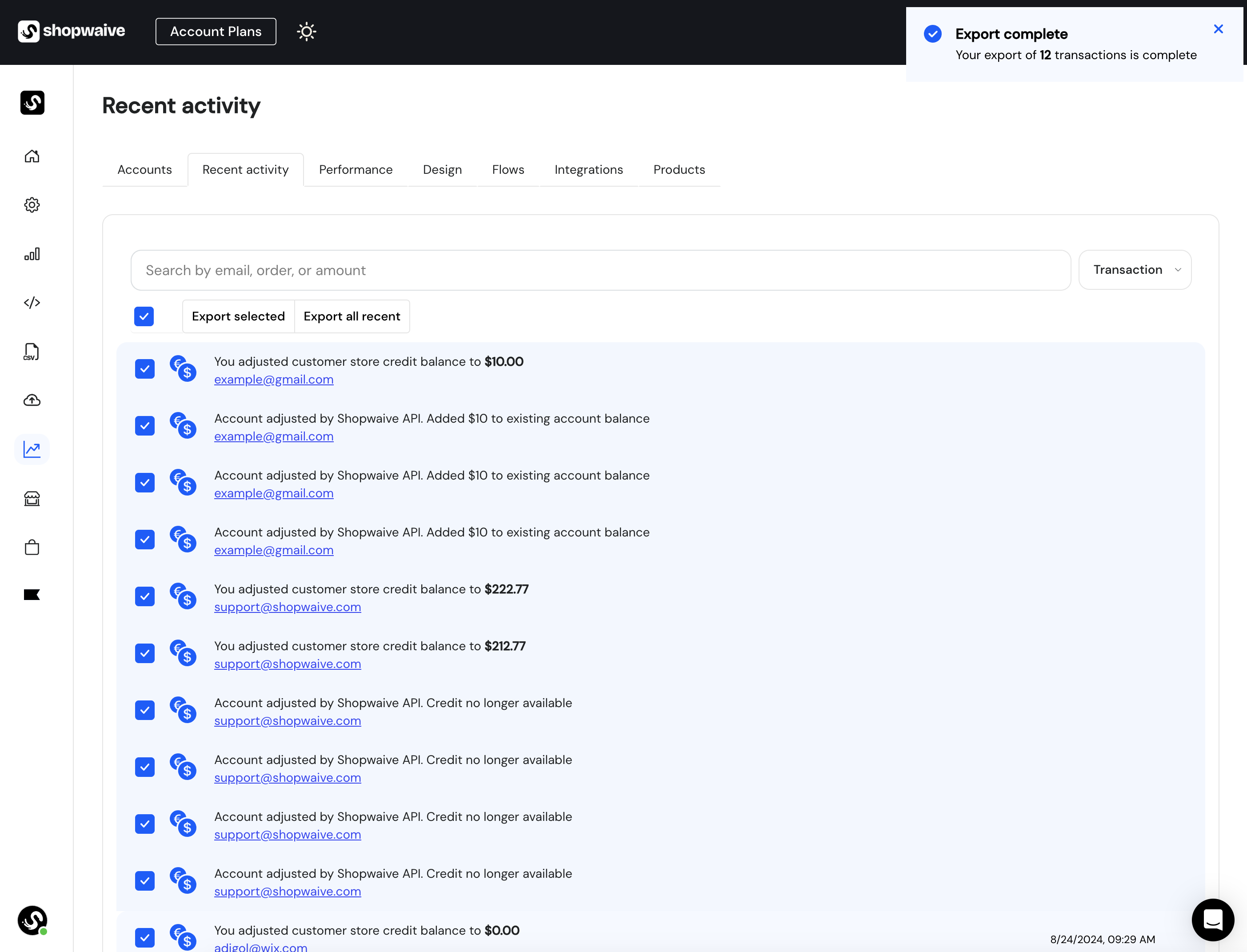Click Export selected button
Screen dimensions: 1247x952
(238, 317)
